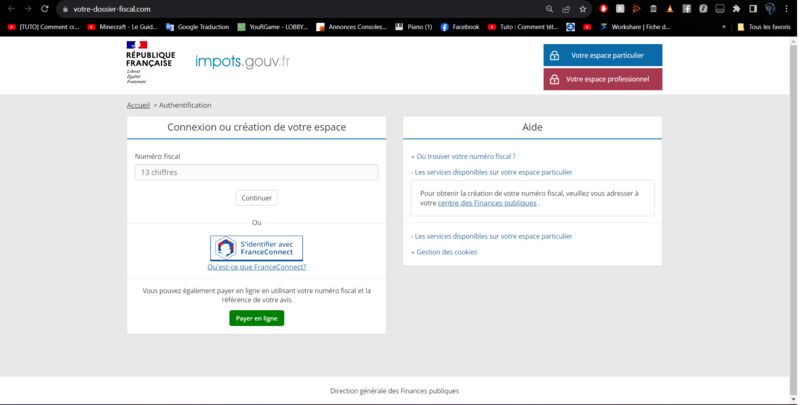Open the 'Tuto : Comment tél...' bookmark

pos(523,27)
